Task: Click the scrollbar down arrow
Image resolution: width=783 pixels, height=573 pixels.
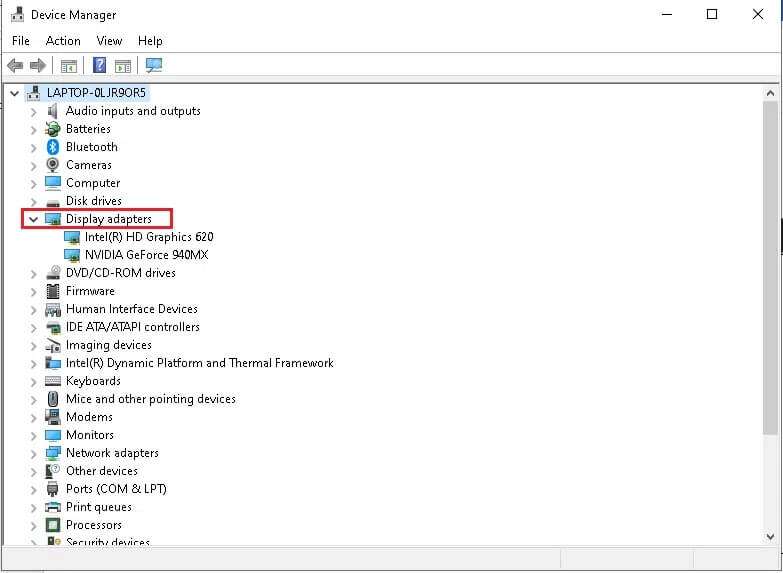Action: (770, 537)
